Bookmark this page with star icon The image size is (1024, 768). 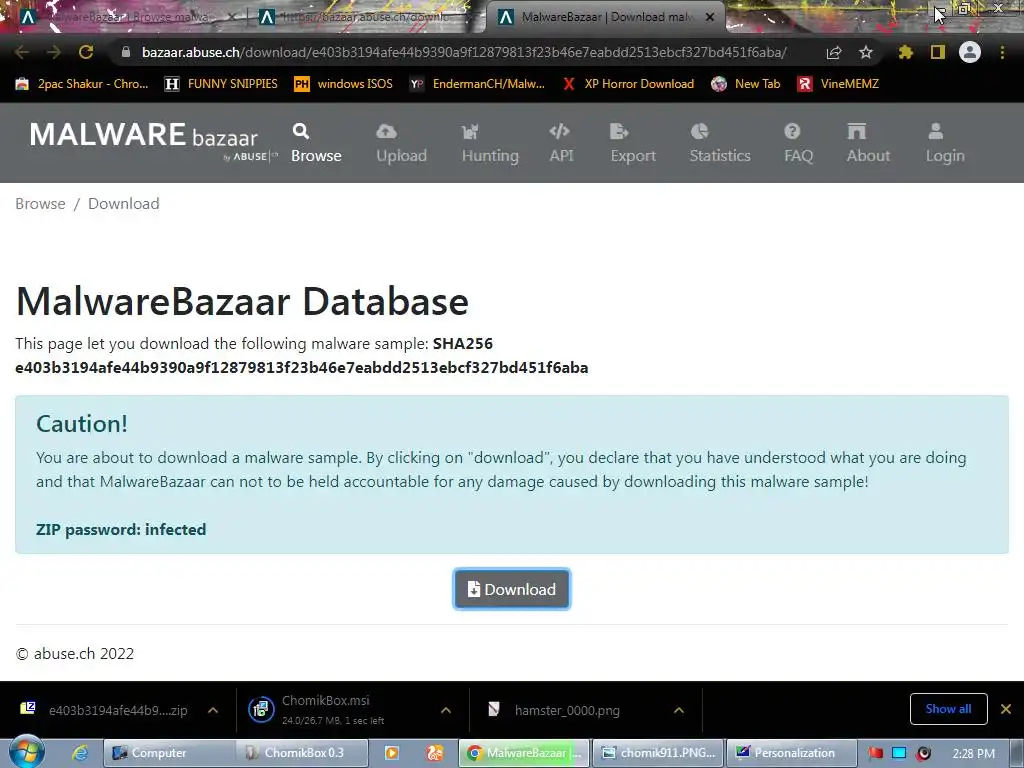[x=865, y=52]
